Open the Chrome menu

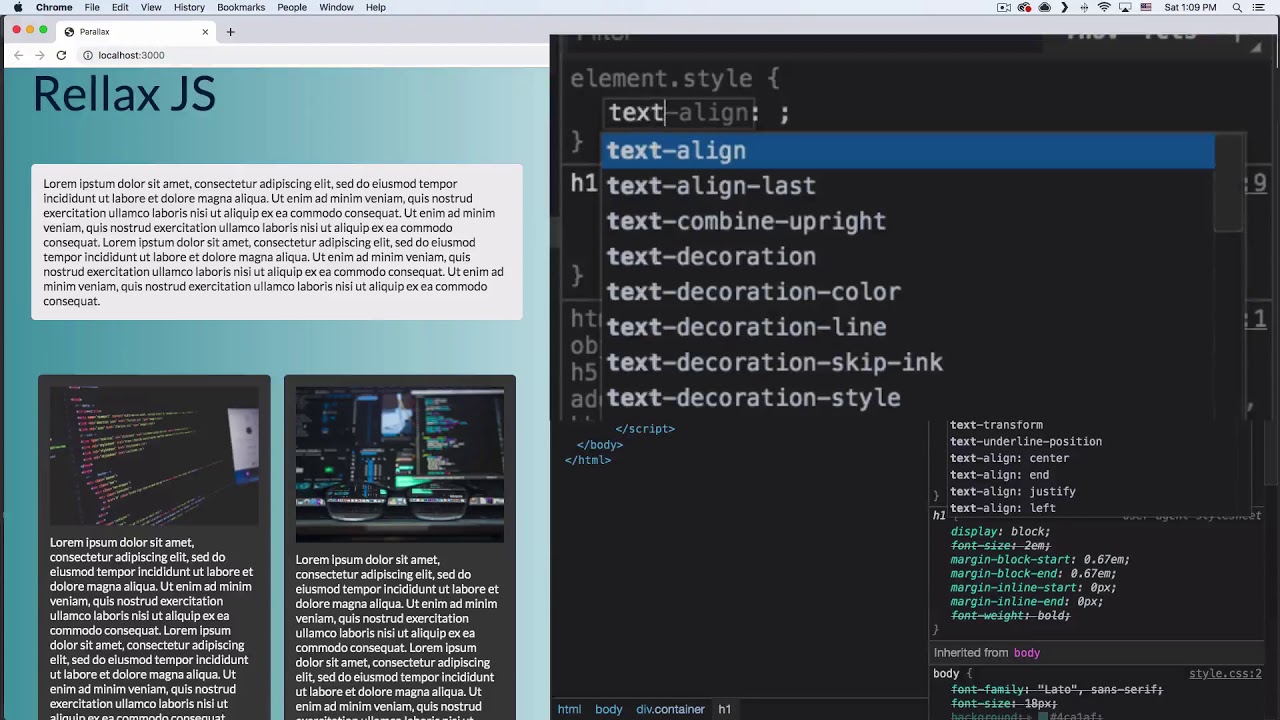tap(54, 7)
